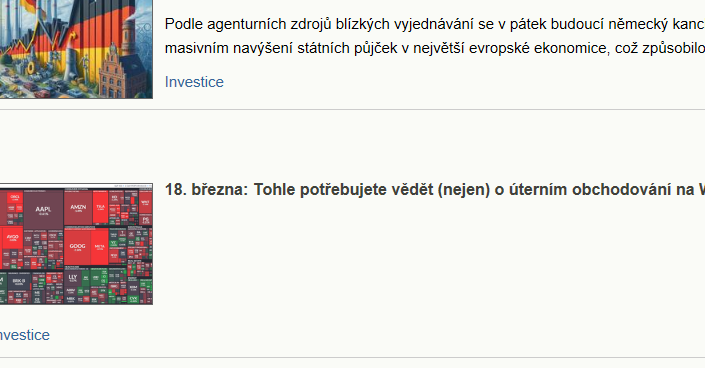The width and height of the screenshot is (705, 368).
Task: Click the article line starting 'masivním navýšení státních půjček'
Action: click(434, 48)
